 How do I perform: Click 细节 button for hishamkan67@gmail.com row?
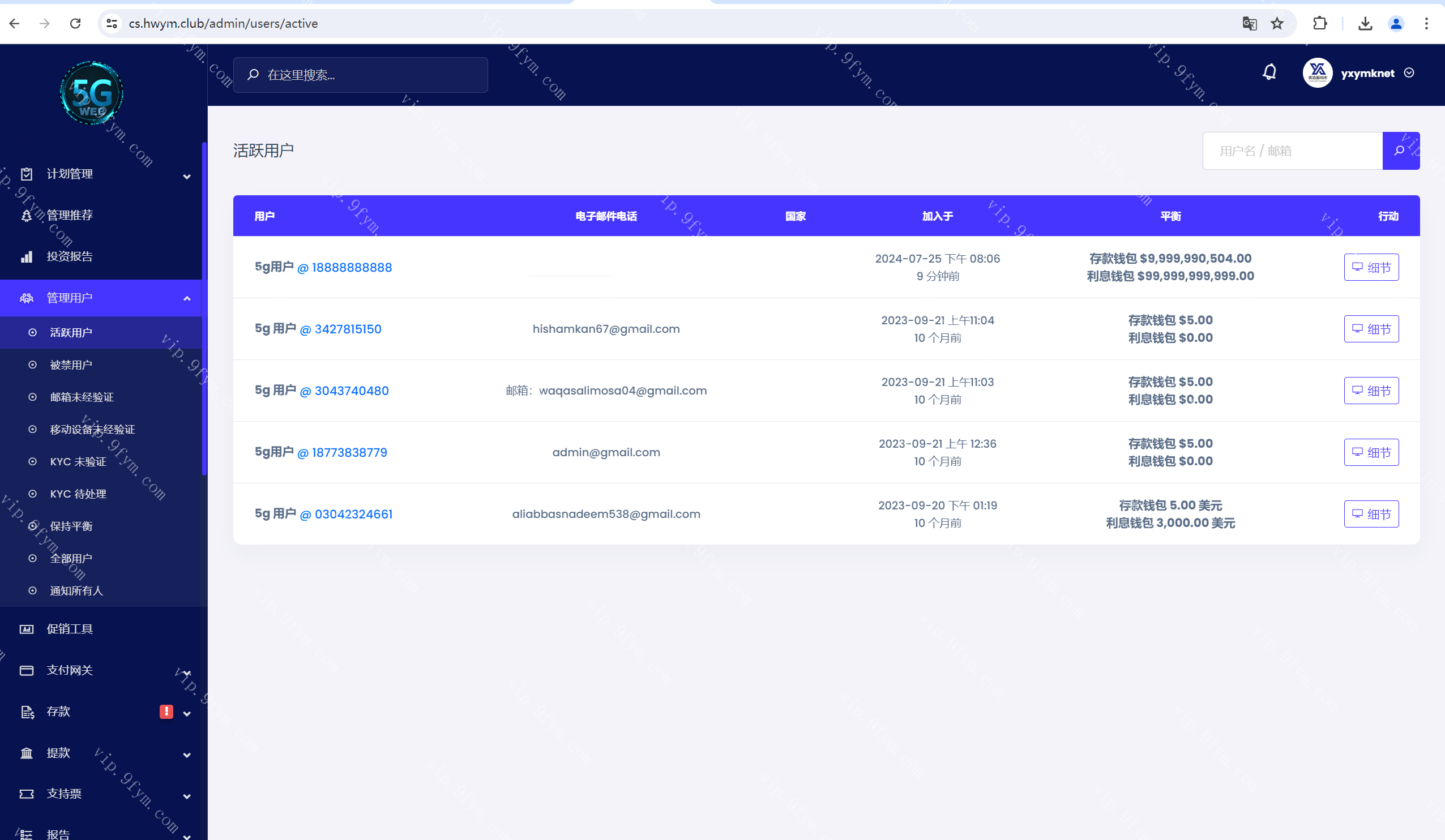1370,329
